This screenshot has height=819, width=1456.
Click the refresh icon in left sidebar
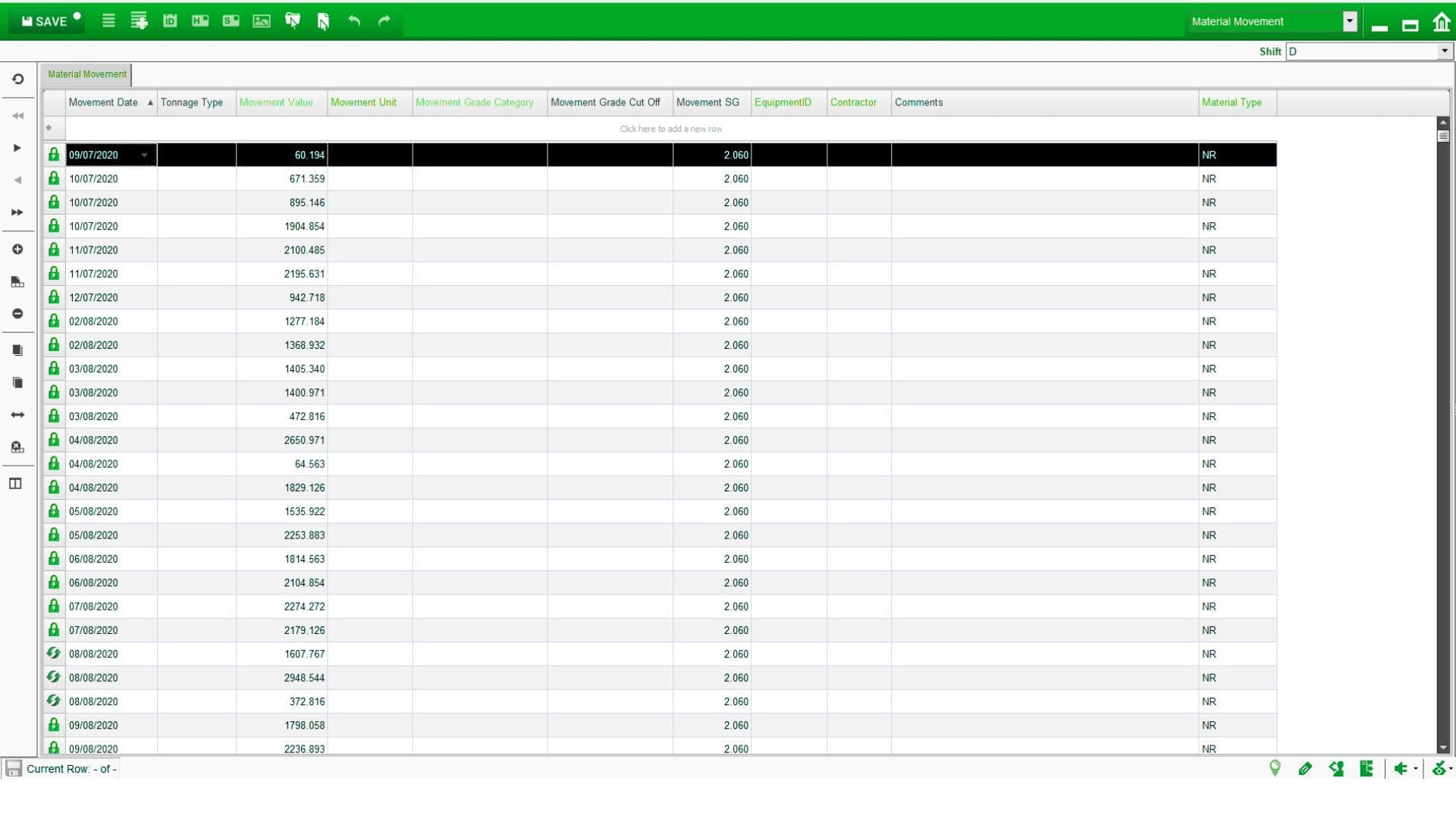(x=17, y=79)
